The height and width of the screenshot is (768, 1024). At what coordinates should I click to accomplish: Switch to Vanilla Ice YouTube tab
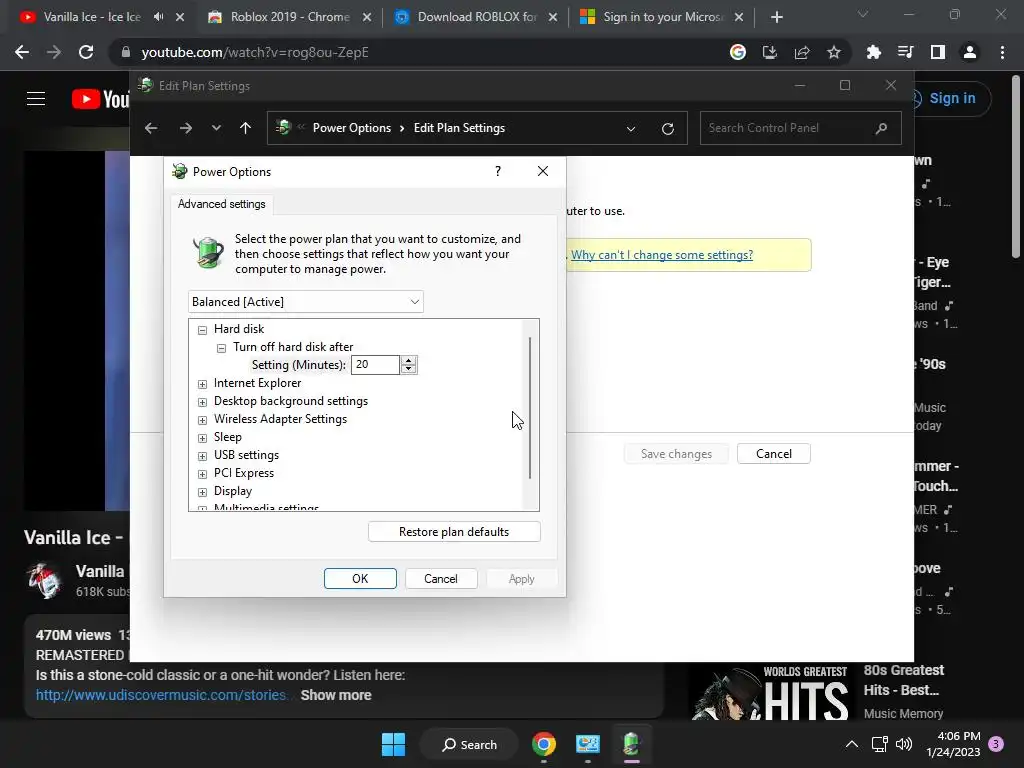pos(91,17)
